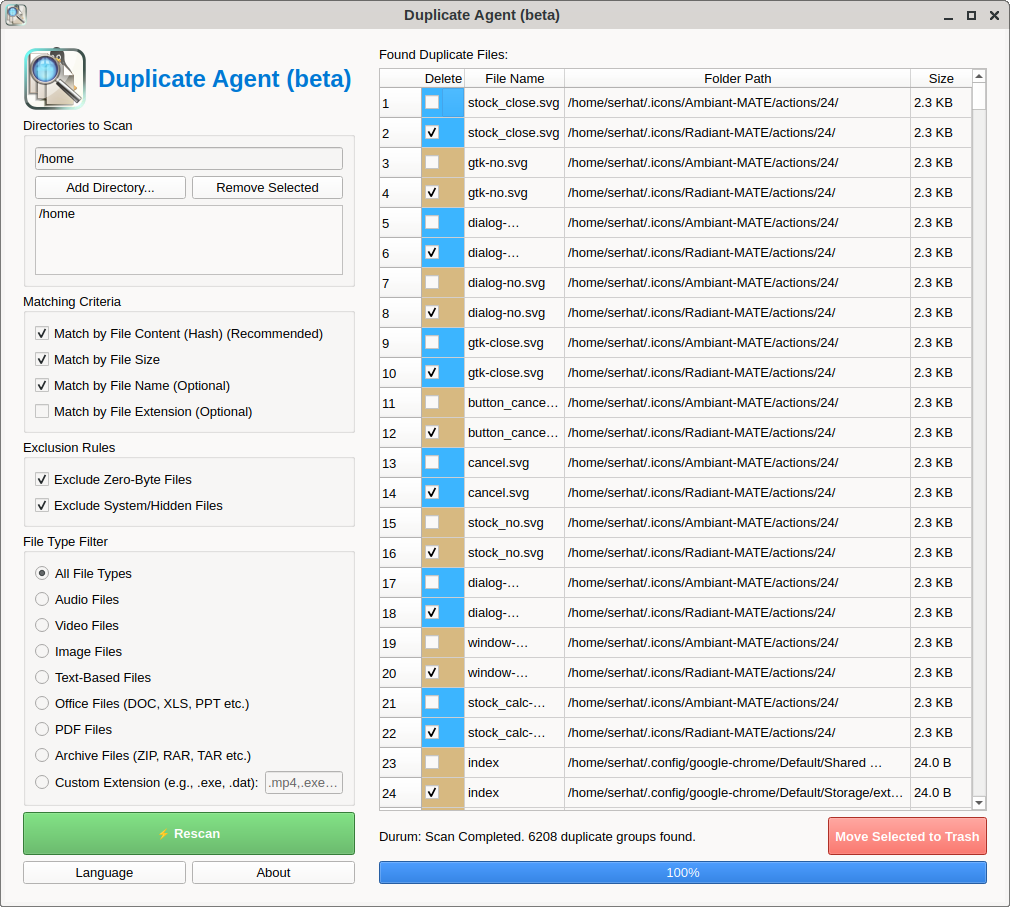Click the Rescan button
The width and height of the screenshot is (1010, 907).
click(189, 833)
